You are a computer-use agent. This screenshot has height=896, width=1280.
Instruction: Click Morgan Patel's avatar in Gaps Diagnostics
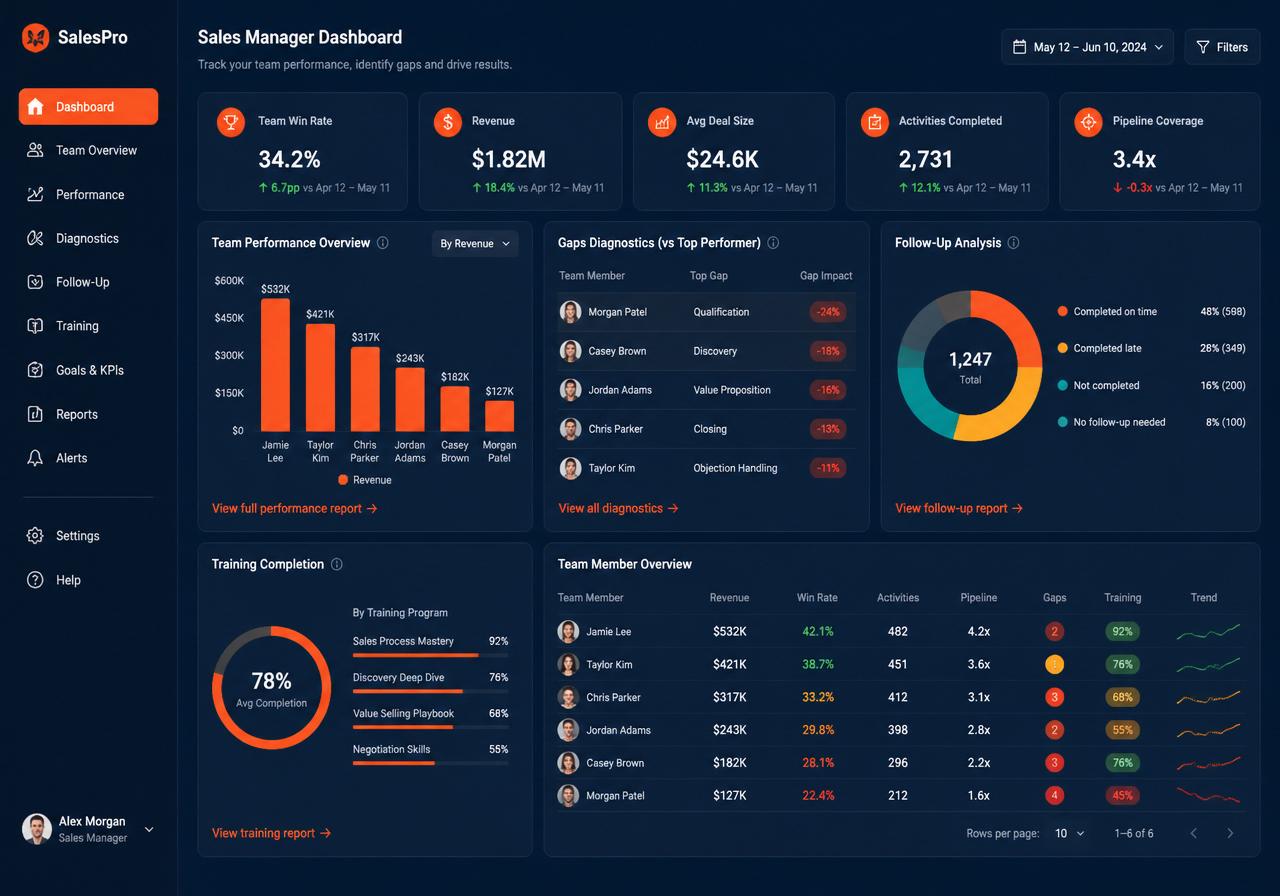click(x=571, y=312)
